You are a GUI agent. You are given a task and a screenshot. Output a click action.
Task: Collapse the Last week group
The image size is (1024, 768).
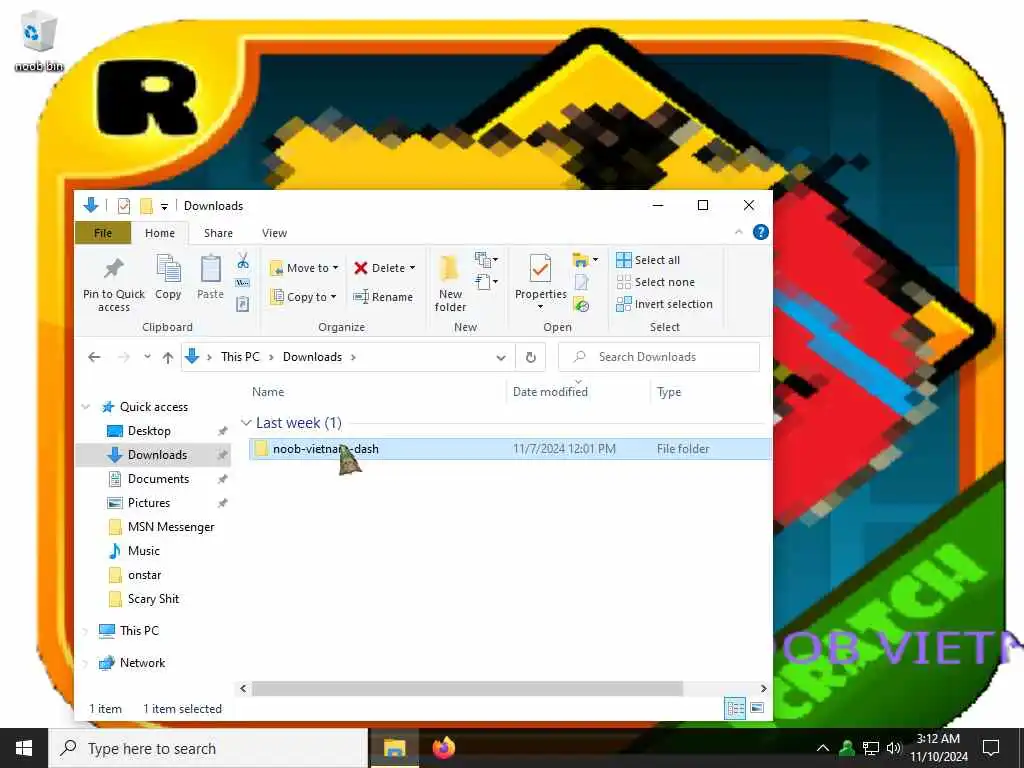coord(246,423)
